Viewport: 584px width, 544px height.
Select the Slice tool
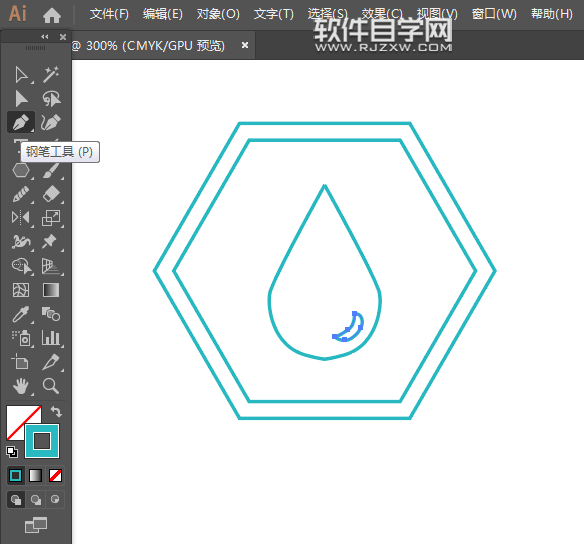51,362
